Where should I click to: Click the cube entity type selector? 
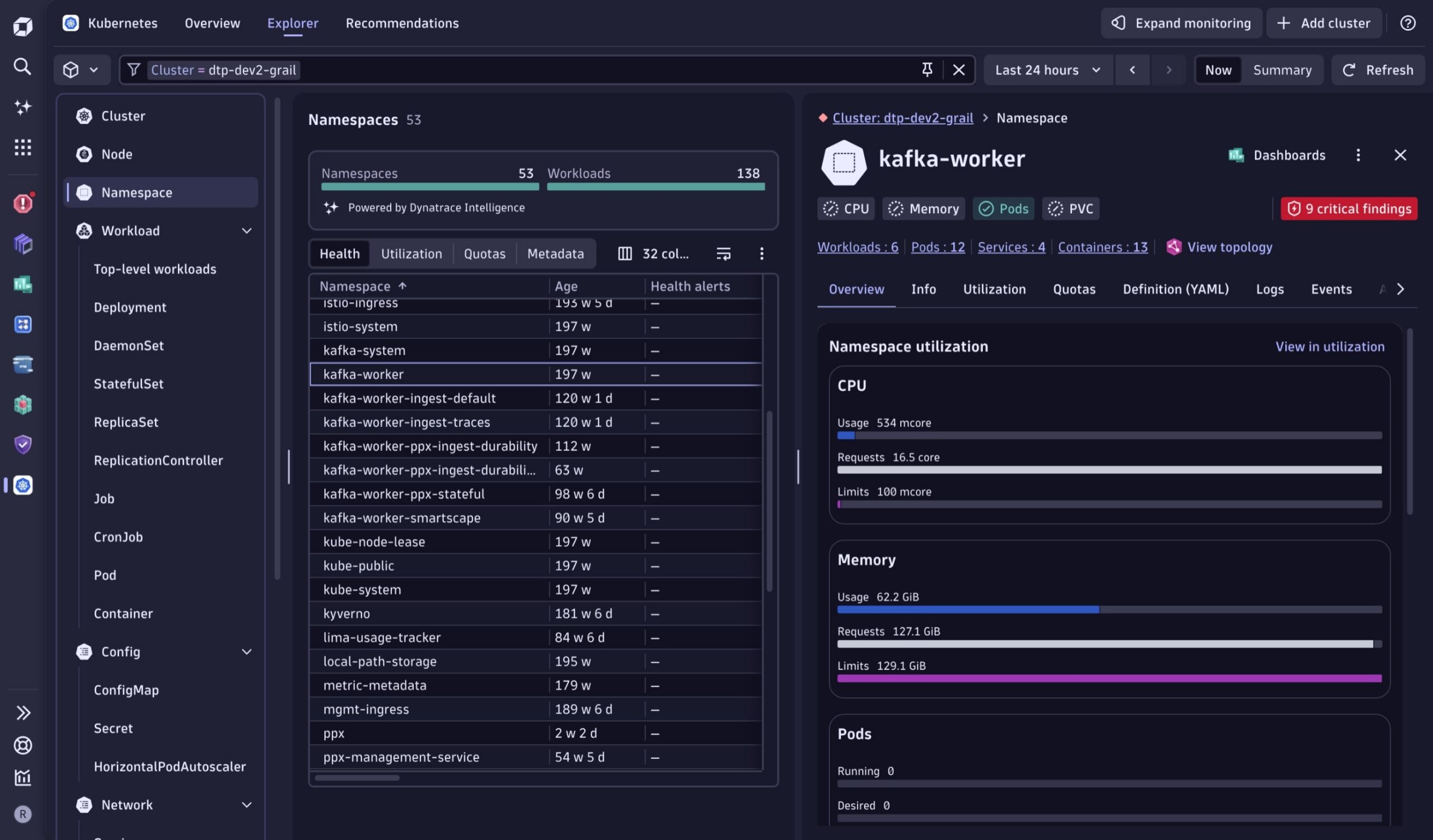[x=81, y=70]
